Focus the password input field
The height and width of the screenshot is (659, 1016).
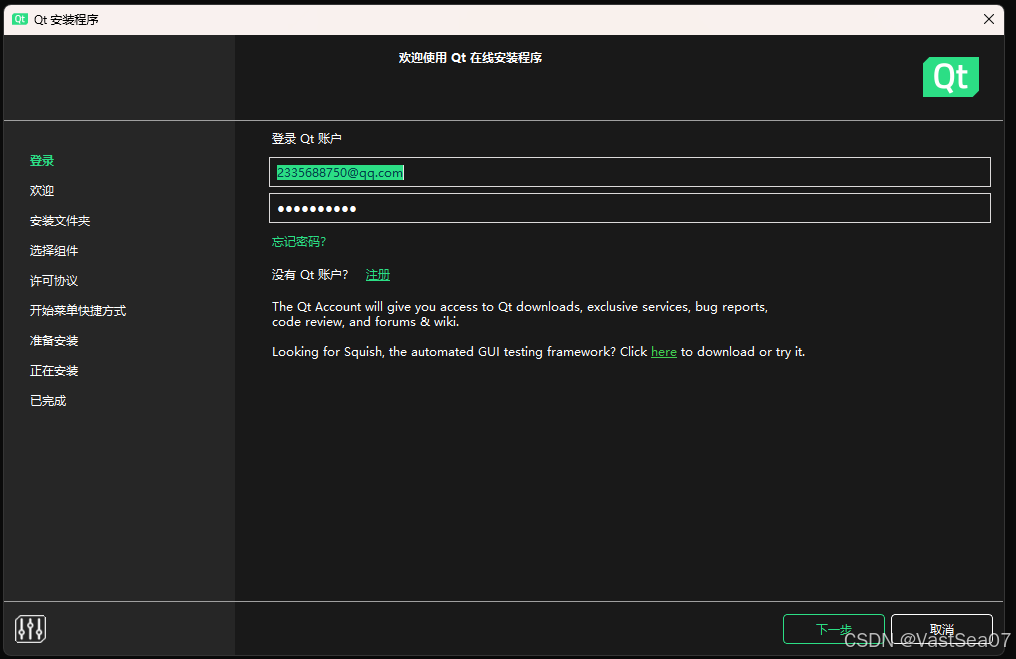coord(629,208)
